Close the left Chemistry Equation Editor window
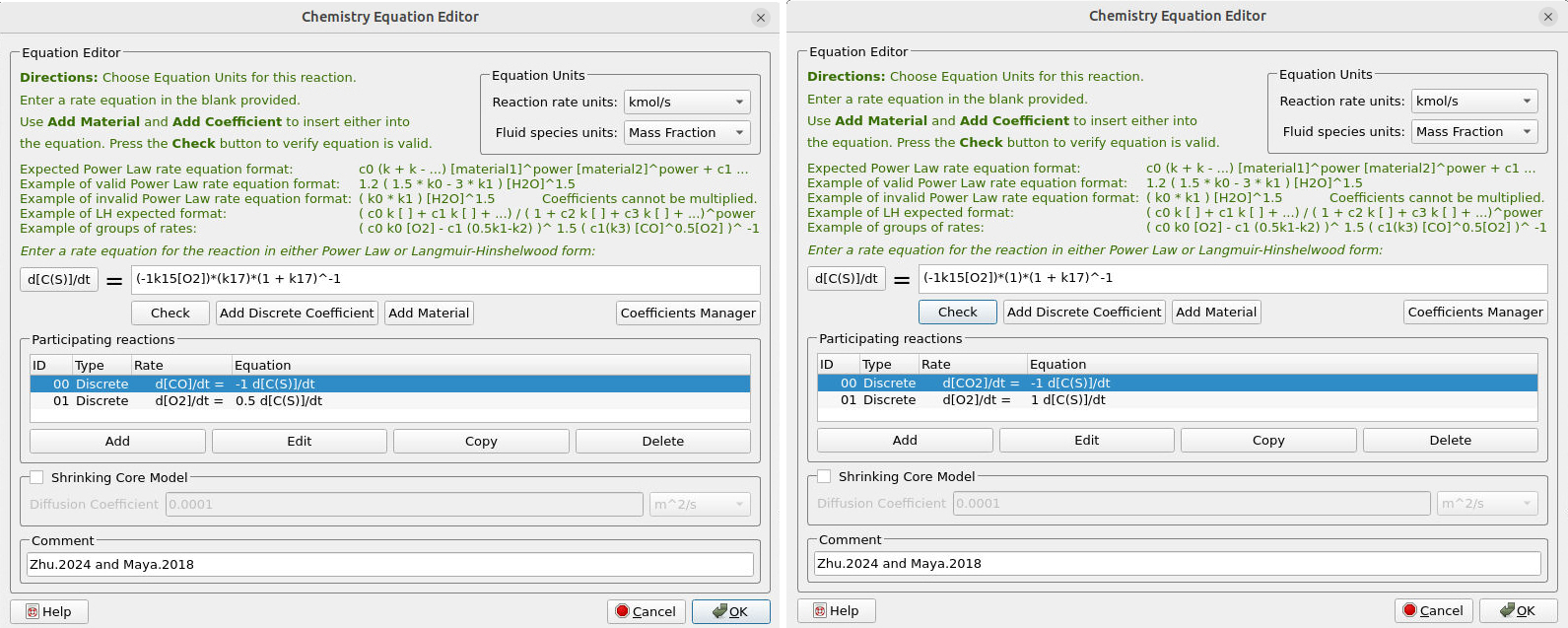The height and width of the screenshot is (628, 1568). (x=760, y=18)
